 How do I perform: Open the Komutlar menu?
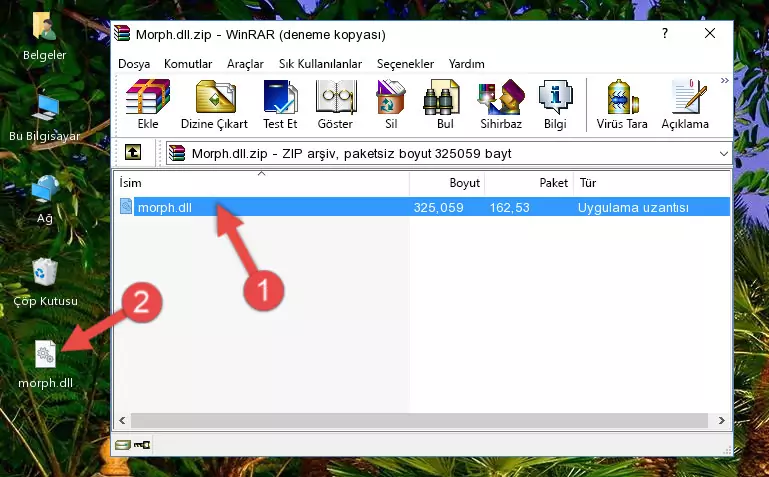(x=188, y=64)
